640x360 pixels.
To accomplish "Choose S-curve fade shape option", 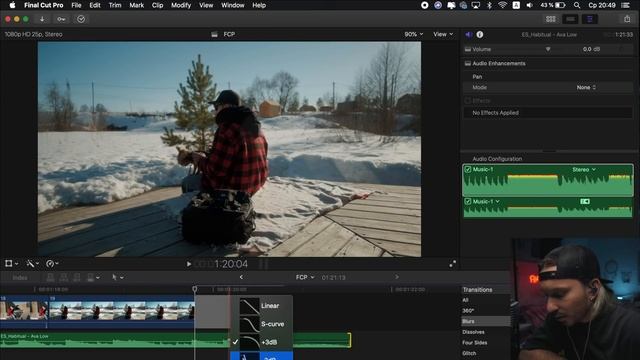I will pos(262,324).
